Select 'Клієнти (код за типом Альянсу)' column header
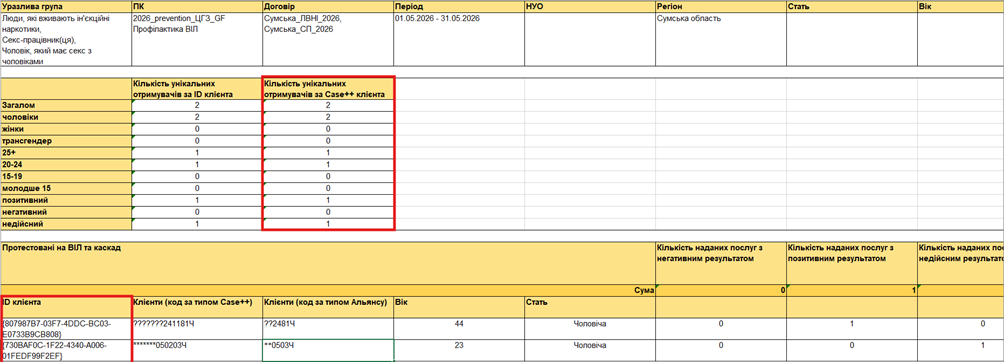 (x=328, y=307)
